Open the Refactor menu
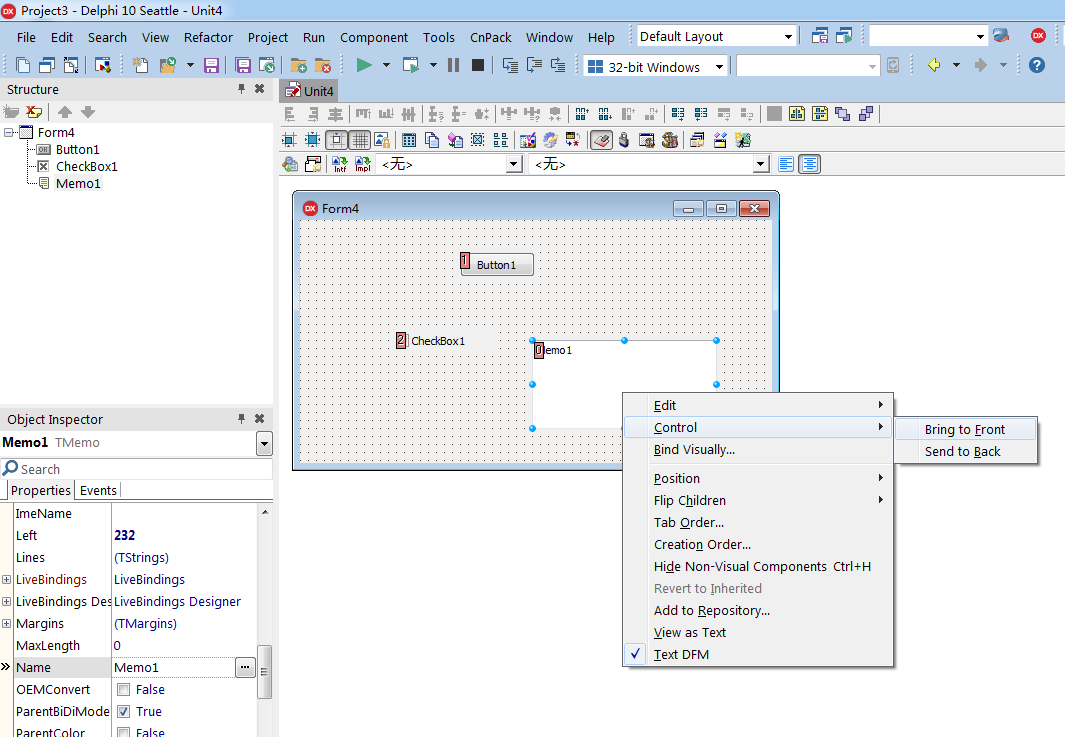Image resolution: width=1065 pixels, height=737 pixels. 208,37
